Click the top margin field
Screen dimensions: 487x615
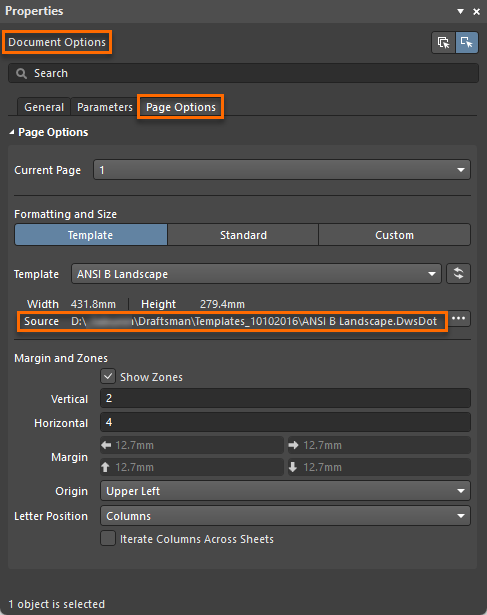[192, 467]
